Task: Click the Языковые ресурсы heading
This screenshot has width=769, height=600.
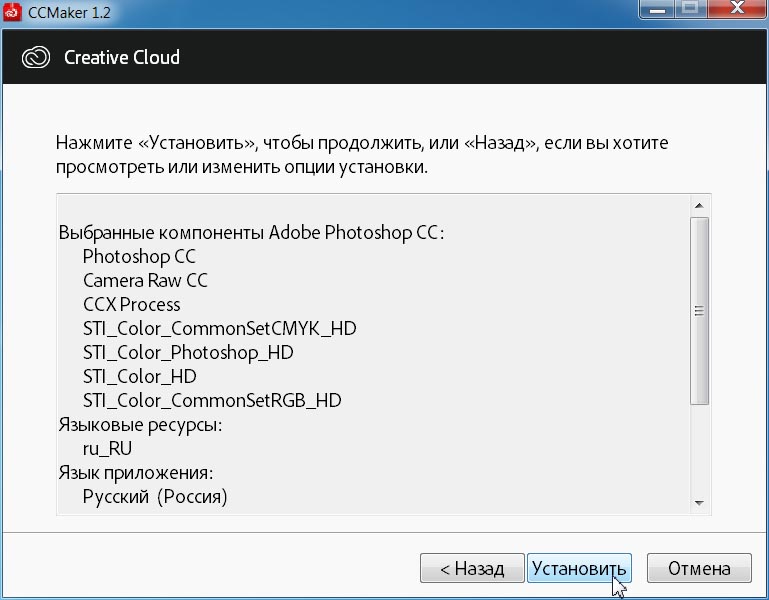Action: coord(140,424)
